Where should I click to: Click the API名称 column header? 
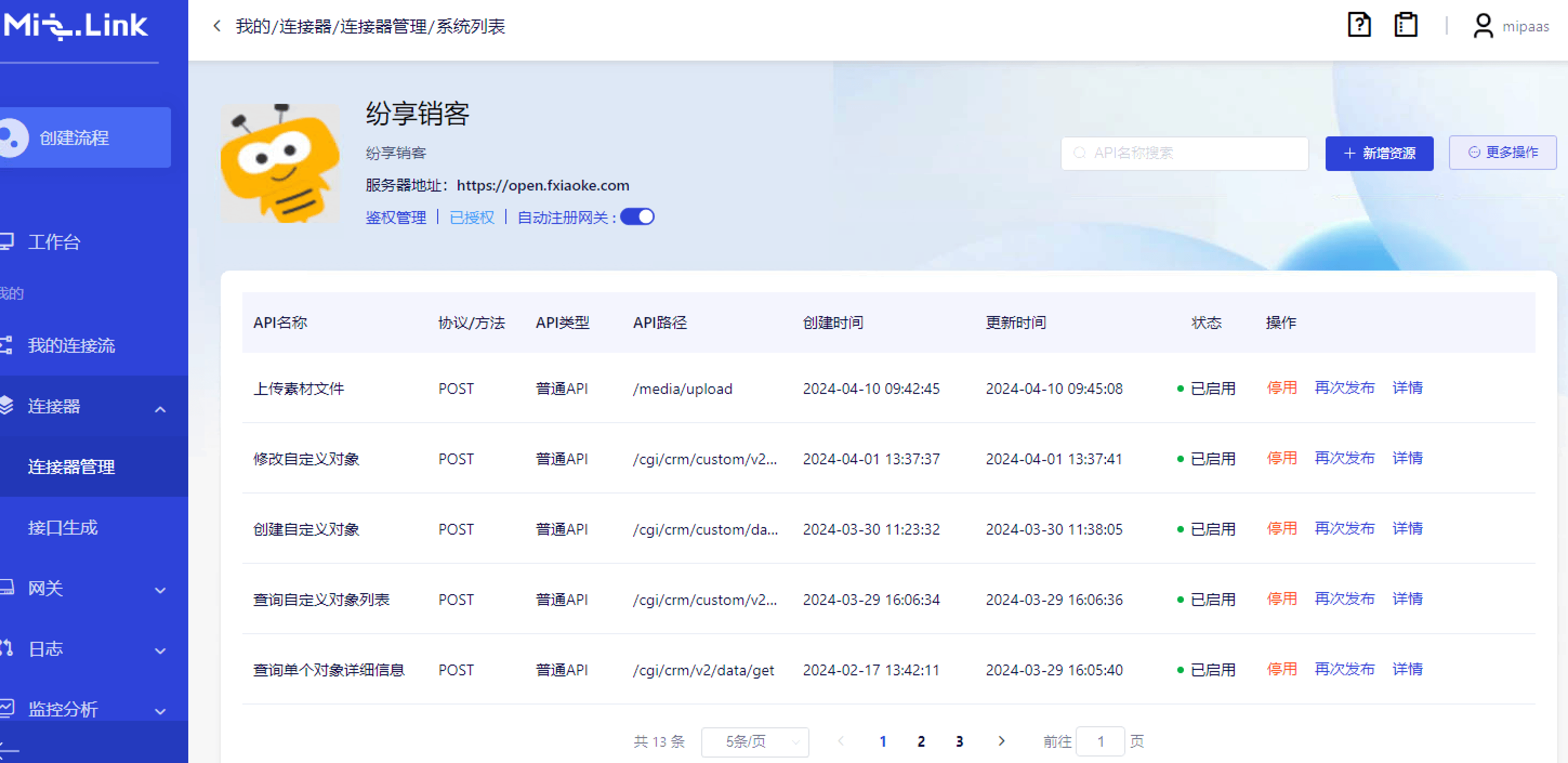(280, 322)
